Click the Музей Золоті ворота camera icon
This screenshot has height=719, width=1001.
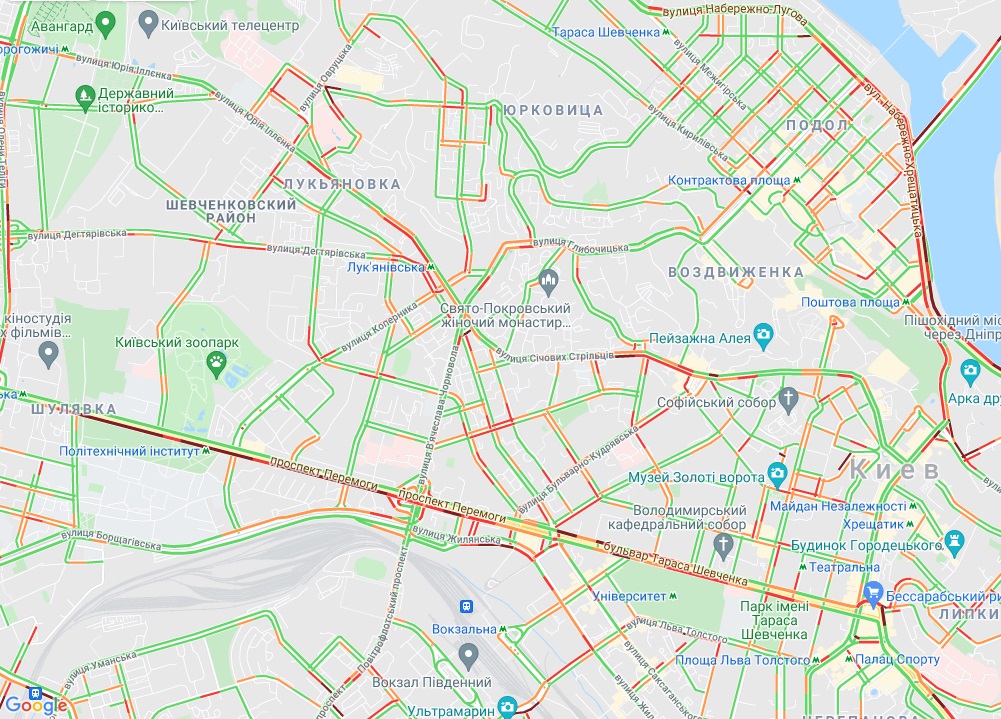pyautogui.click(x=777, y=476)
